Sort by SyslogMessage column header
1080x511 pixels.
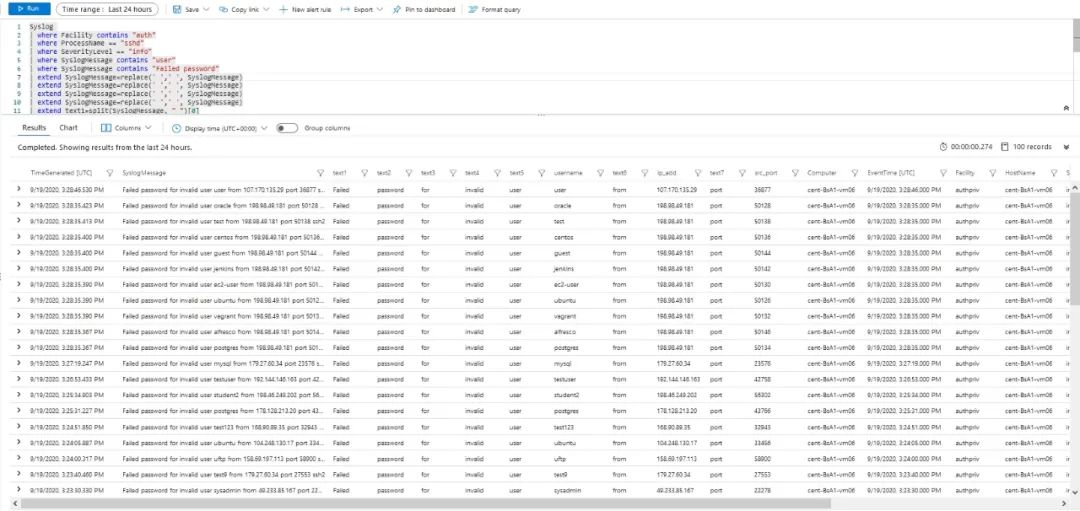143,173
